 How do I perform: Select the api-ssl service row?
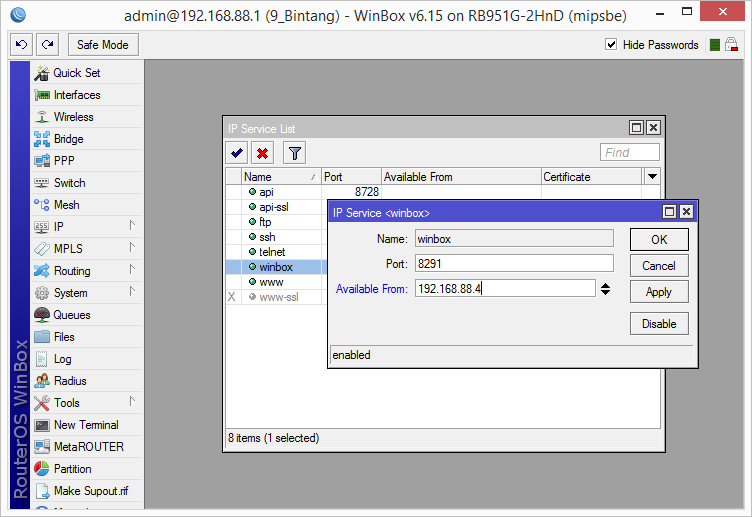click(x=276, y=207)
